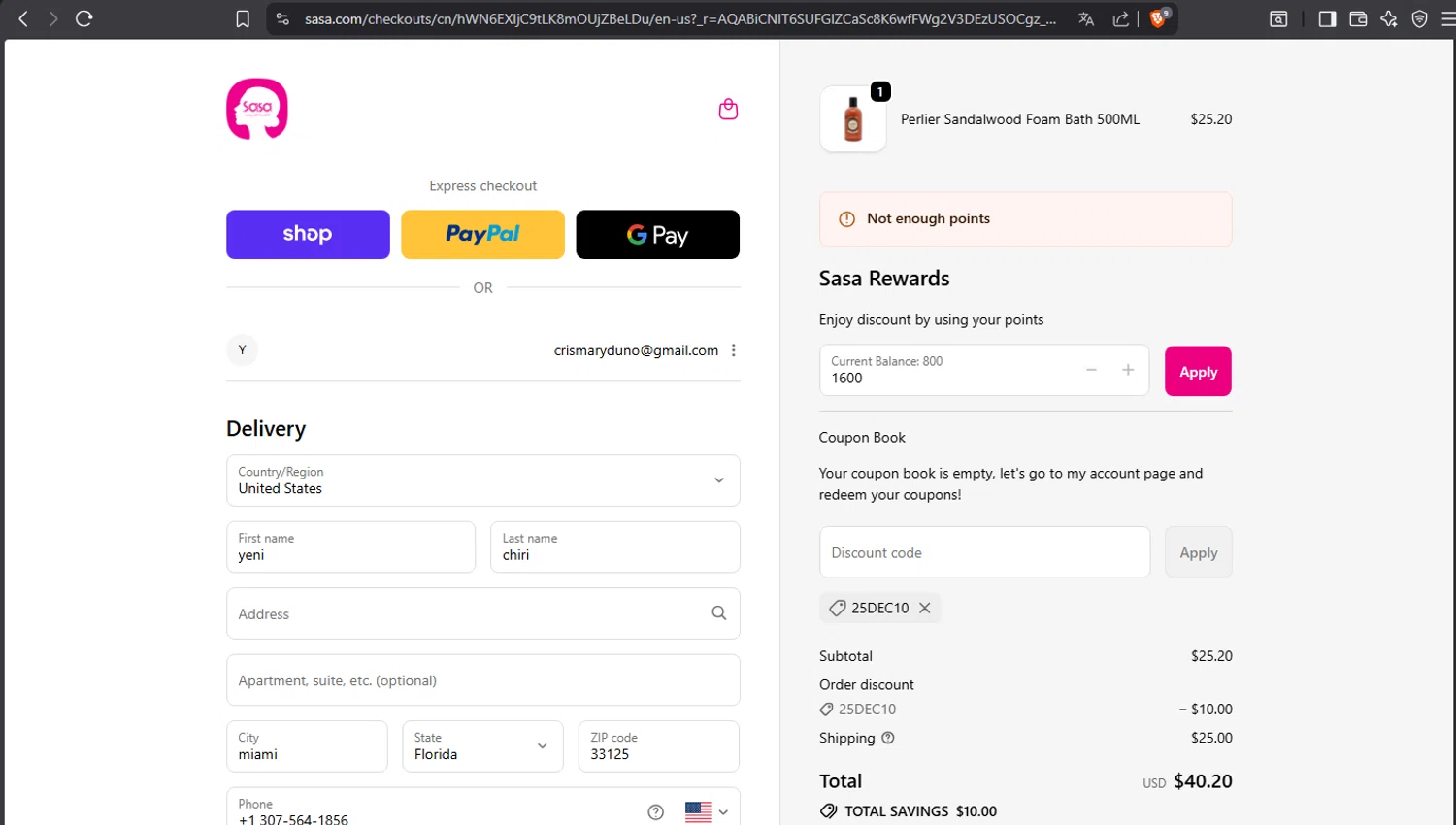Open the phone number help icon
The image size is (1456, 825).
[656, 812]
